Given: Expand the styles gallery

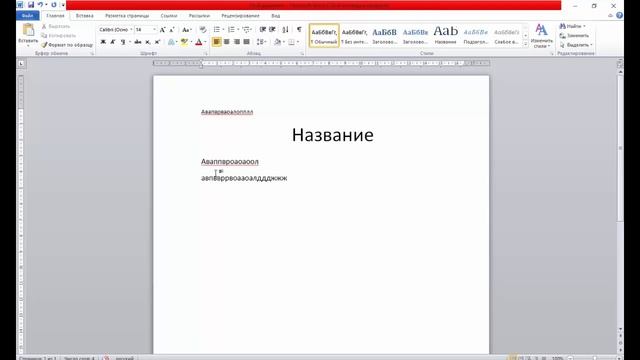Looking at the screenshot, I should pos(525,44).
